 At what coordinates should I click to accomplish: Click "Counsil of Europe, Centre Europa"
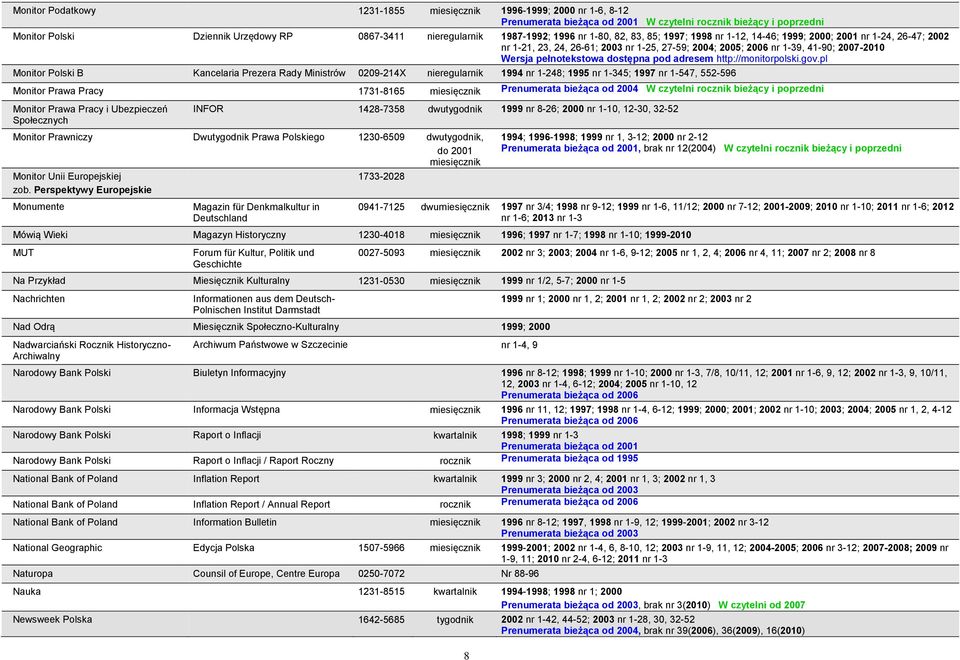[x=266, y=574]
